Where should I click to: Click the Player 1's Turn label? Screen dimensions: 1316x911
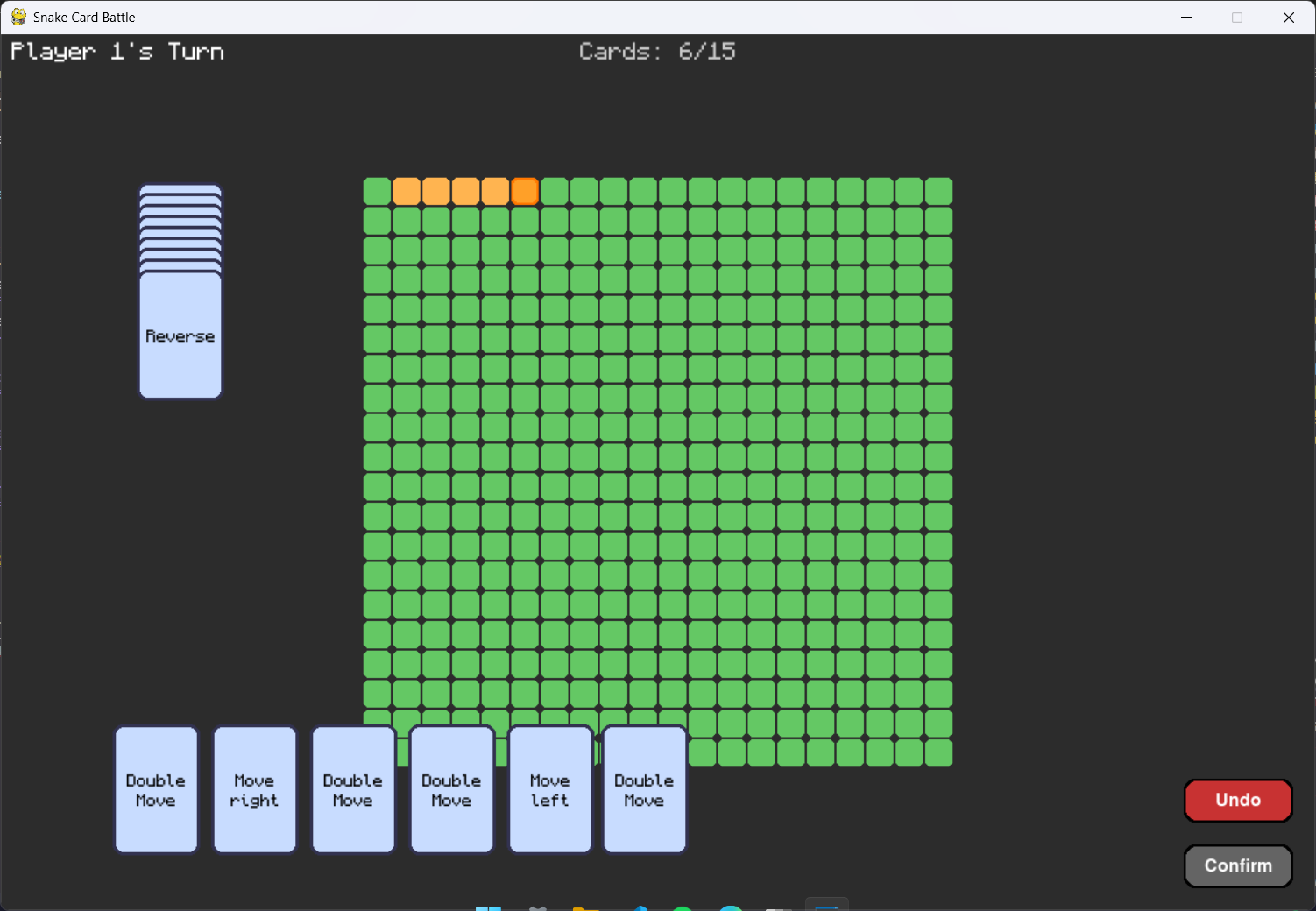(x=117, y=52)
